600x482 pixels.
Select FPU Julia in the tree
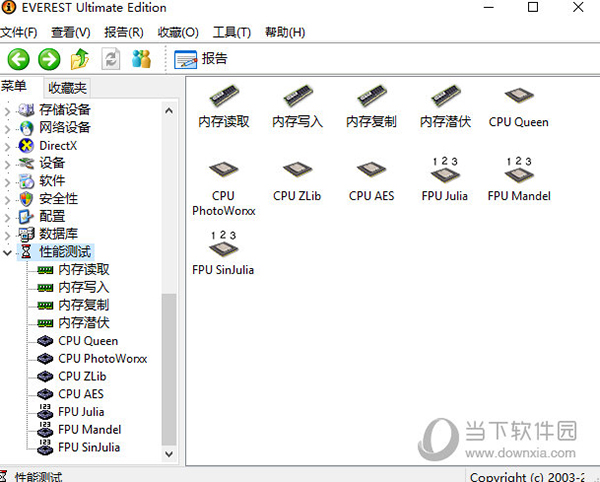point(81,412)
